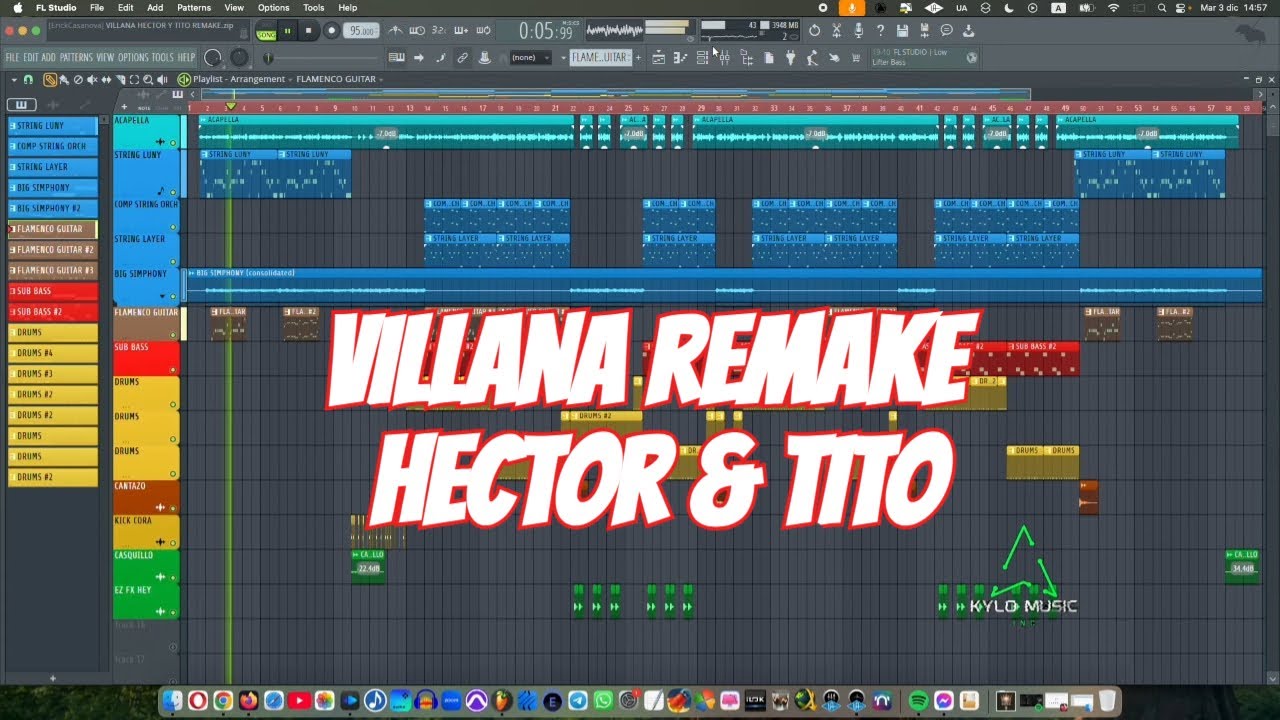Select the Select tool in playlist toolbar
Viewport: 1280px width, 720px height.
click(x=134, y=80)
